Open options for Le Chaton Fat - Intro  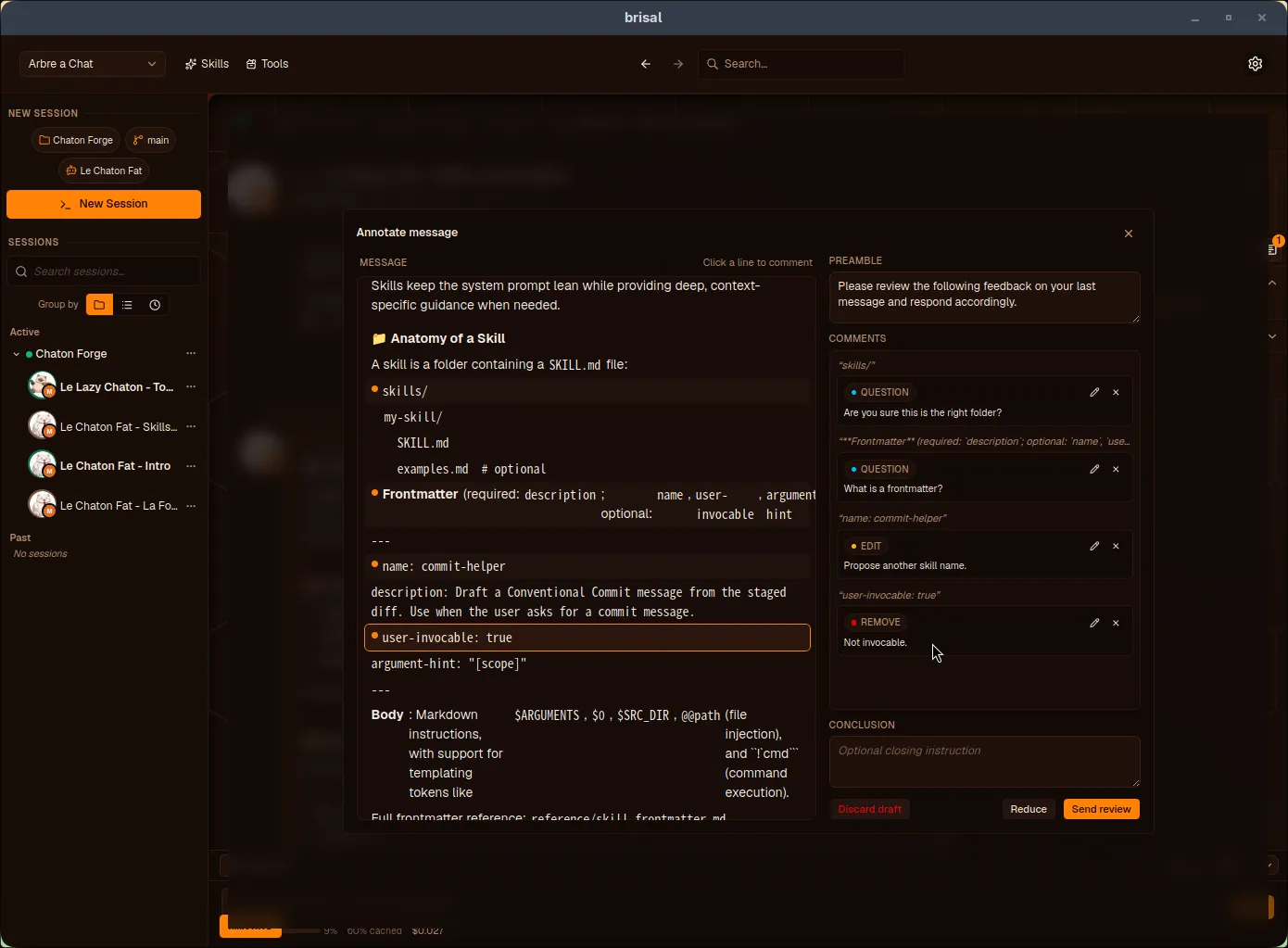point(191,466)
